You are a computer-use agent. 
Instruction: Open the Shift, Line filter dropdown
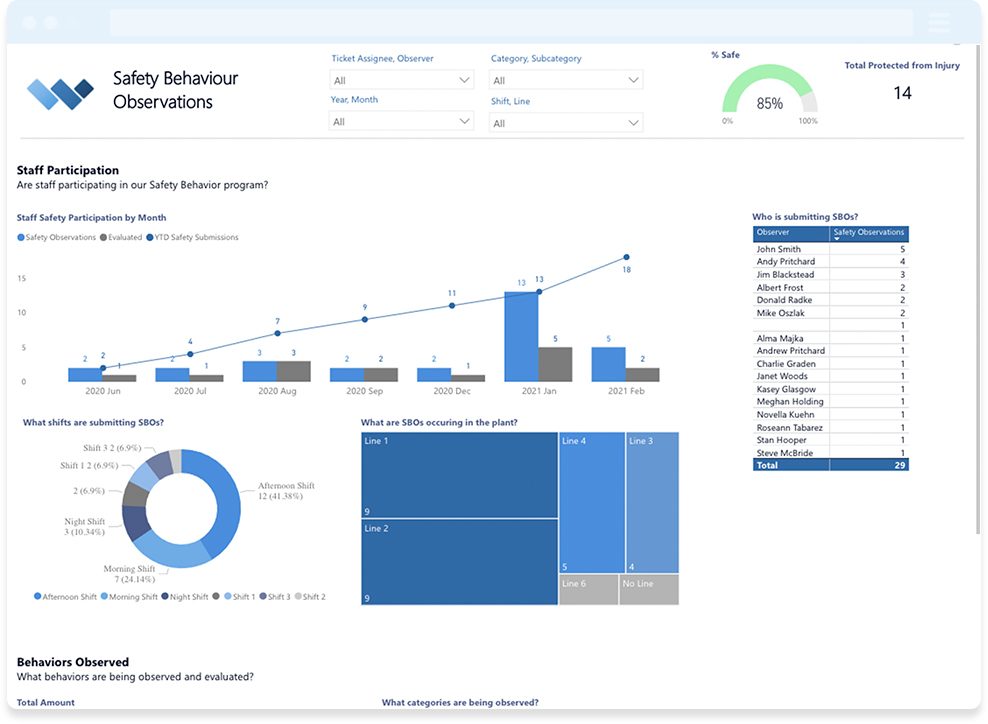(566, 123)
